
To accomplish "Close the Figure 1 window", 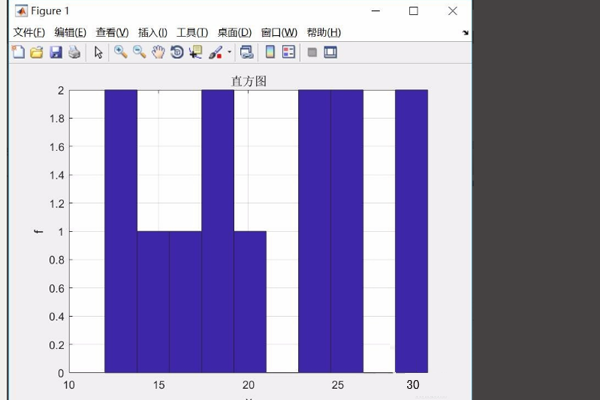I will pos(453,11).
